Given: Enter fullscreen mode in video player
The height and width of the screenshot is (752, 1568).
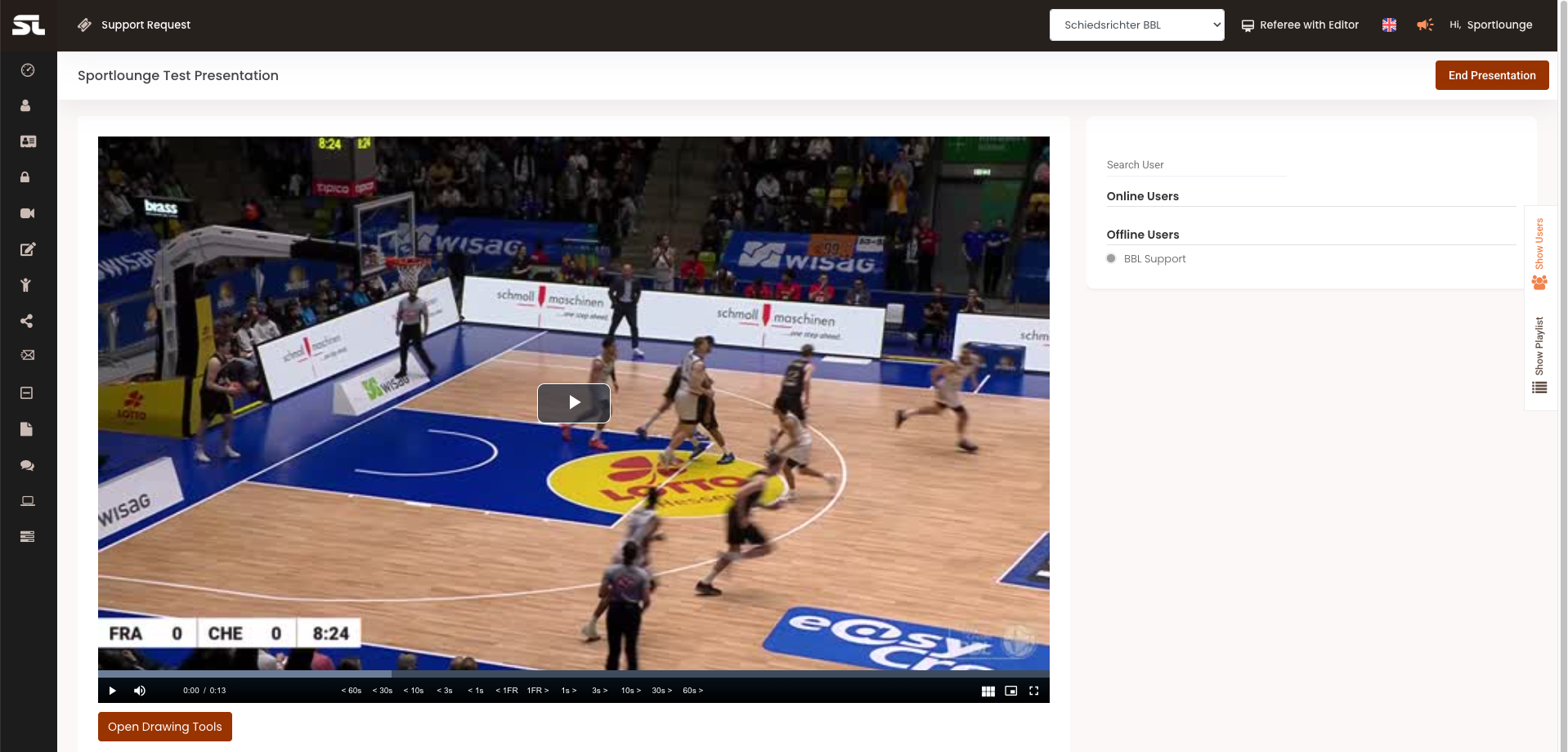Looking at the screenshot, I should 1034,692.
